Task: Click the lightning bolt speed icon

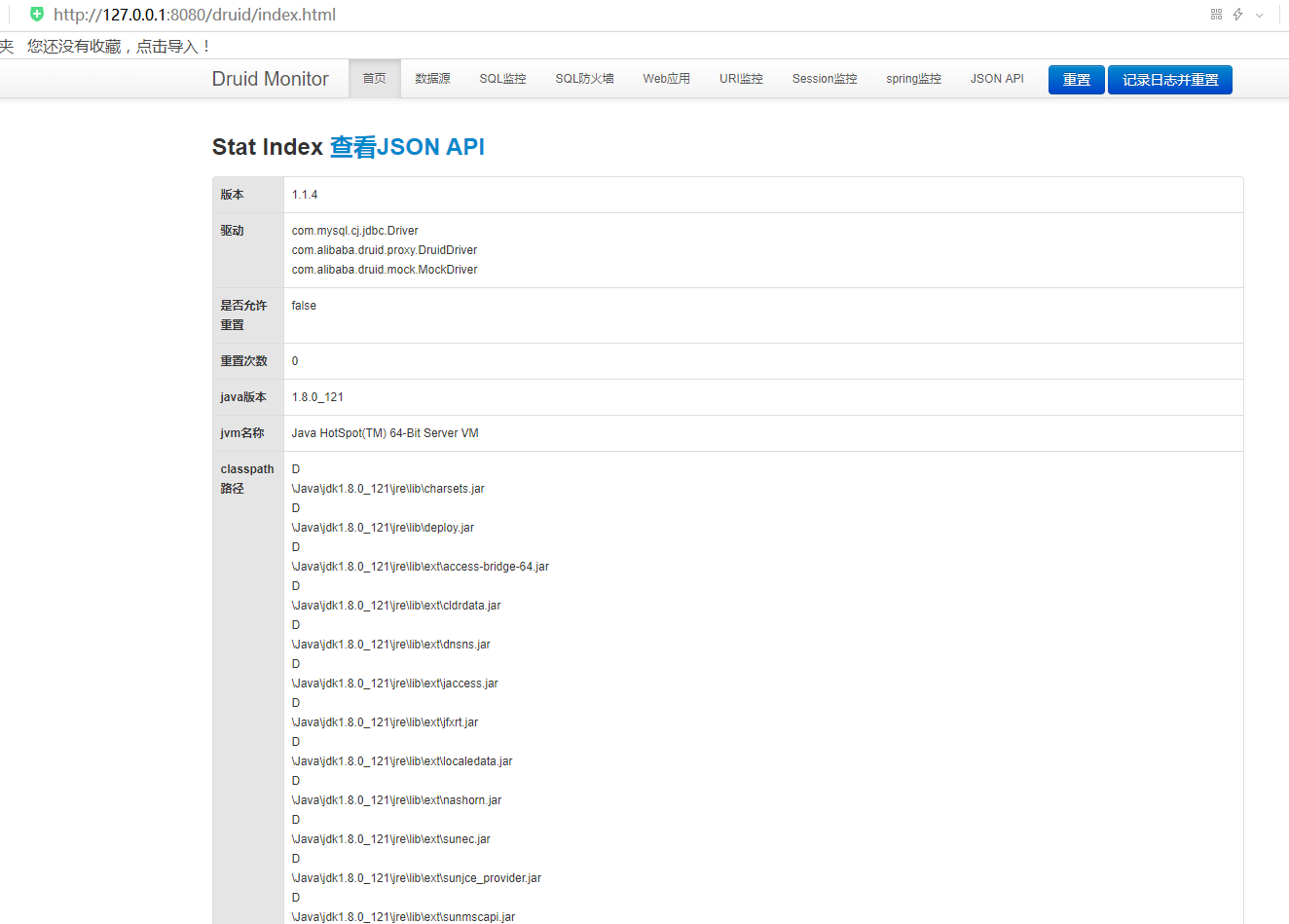Action: coord(1237,15)
